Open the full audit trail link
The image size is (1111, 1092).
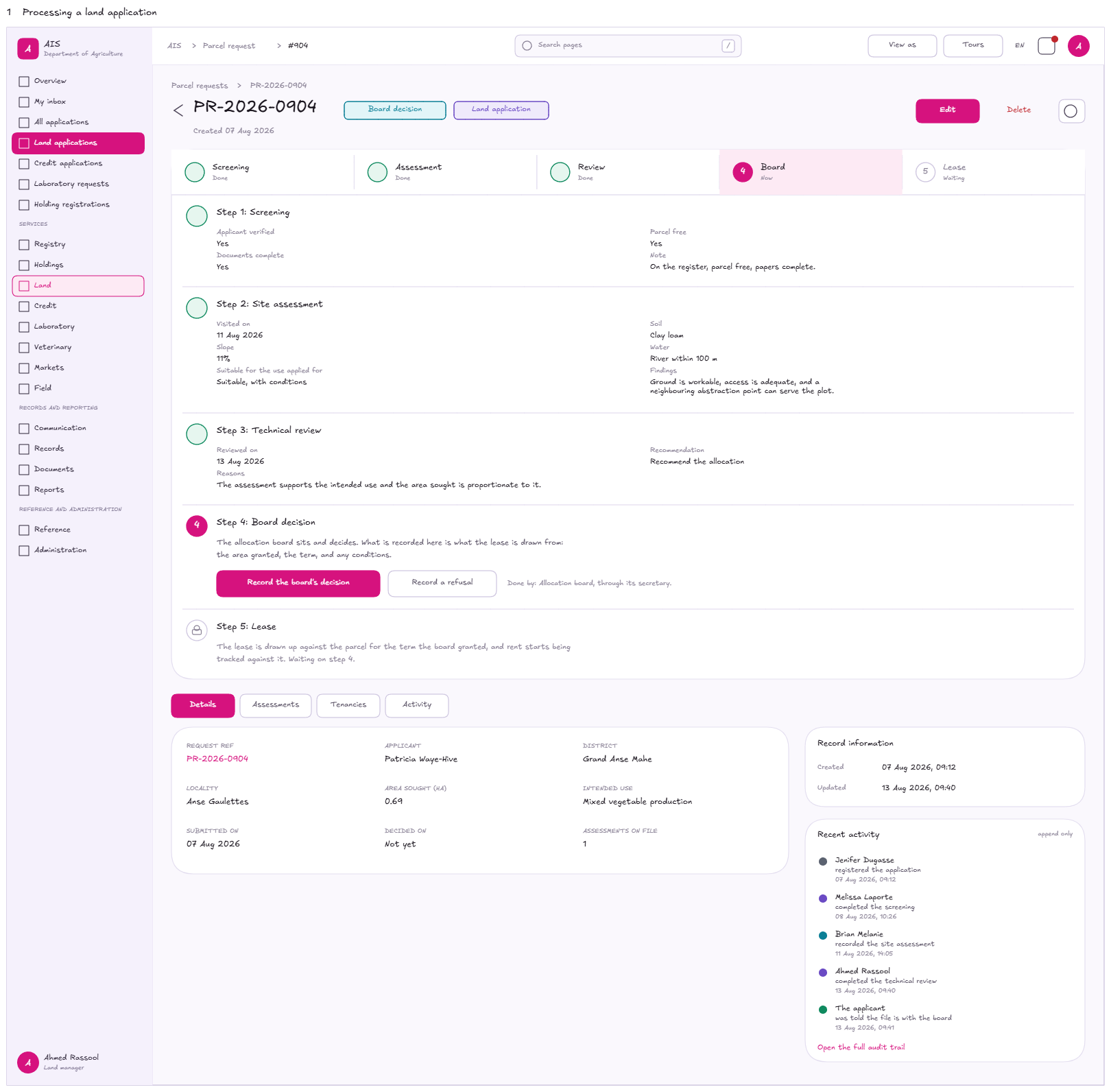pos(861,1047)
